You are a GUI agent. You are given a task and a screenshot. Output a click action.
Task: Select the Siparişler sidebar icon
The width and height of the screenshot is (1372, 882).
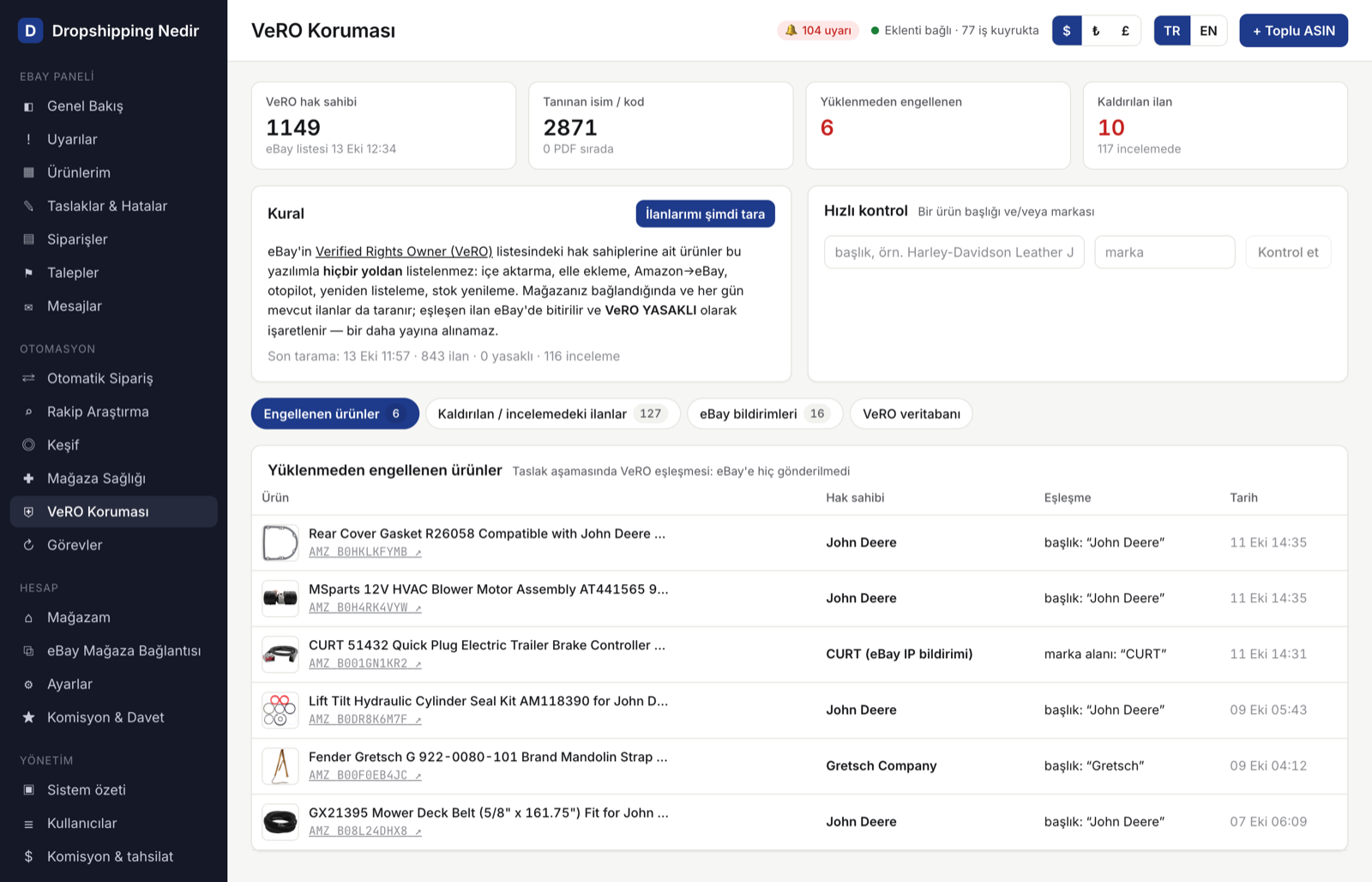coord(28,239)
